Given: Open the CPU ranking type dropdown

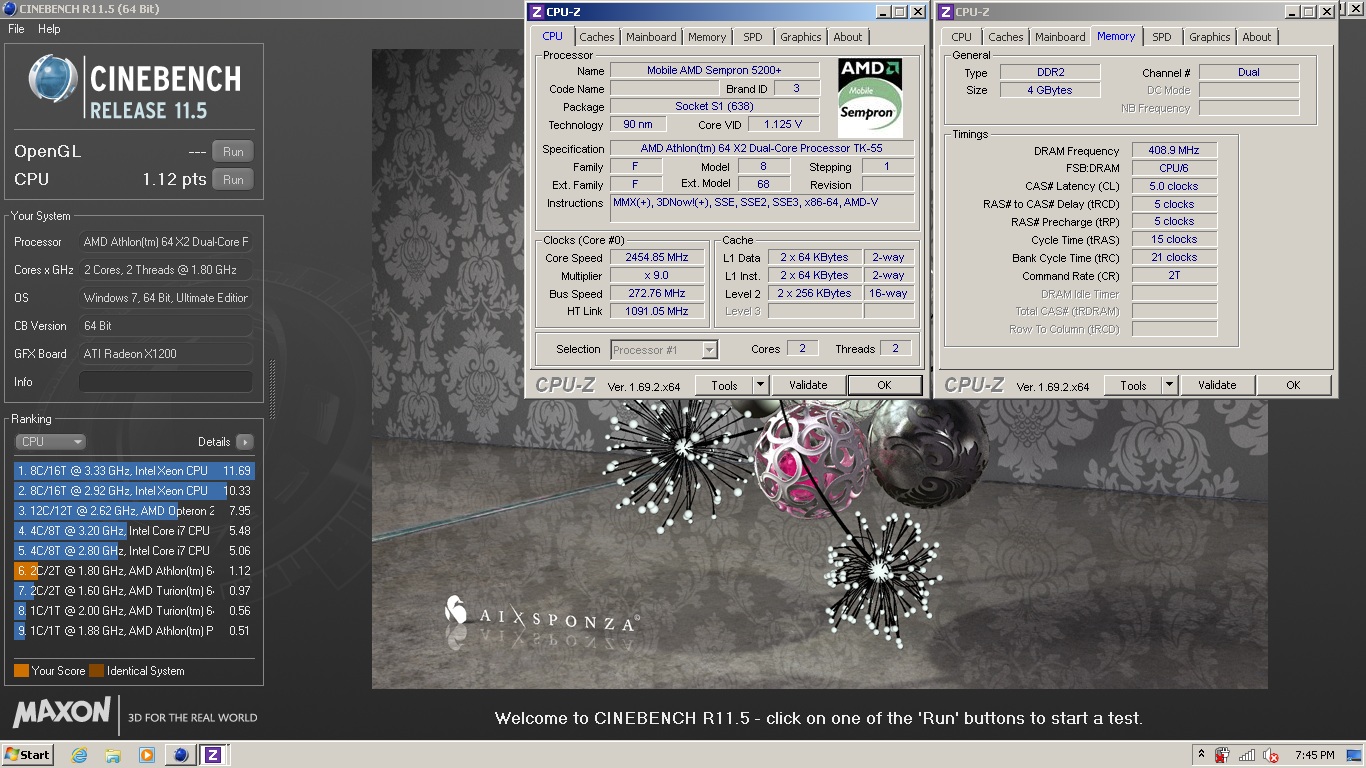Looking at the screenshot, I should click(x=50, y=442).
